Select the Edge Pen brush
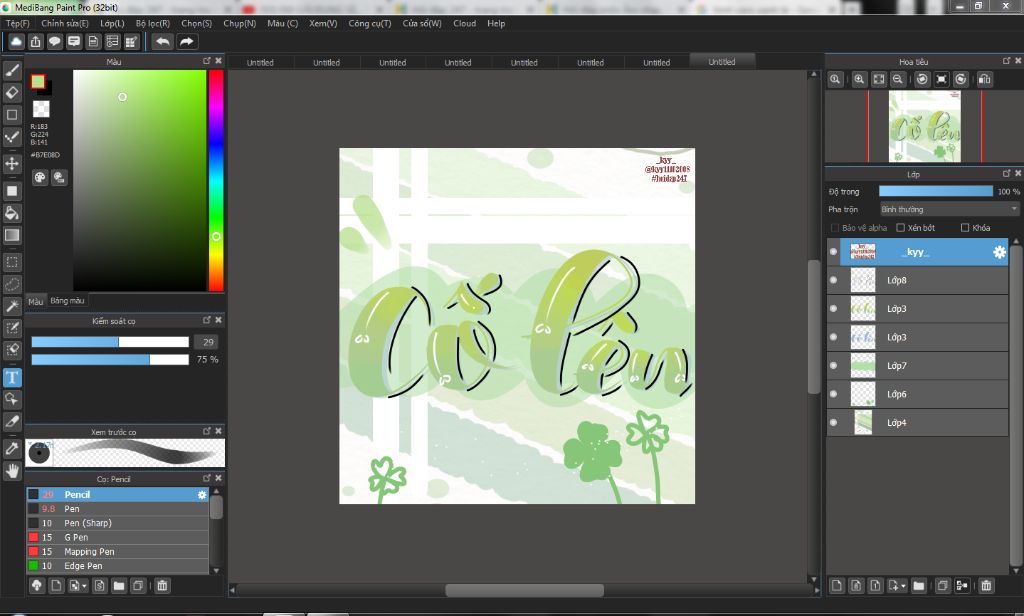The image size is (1024, 616). click(x=118, y=566)
